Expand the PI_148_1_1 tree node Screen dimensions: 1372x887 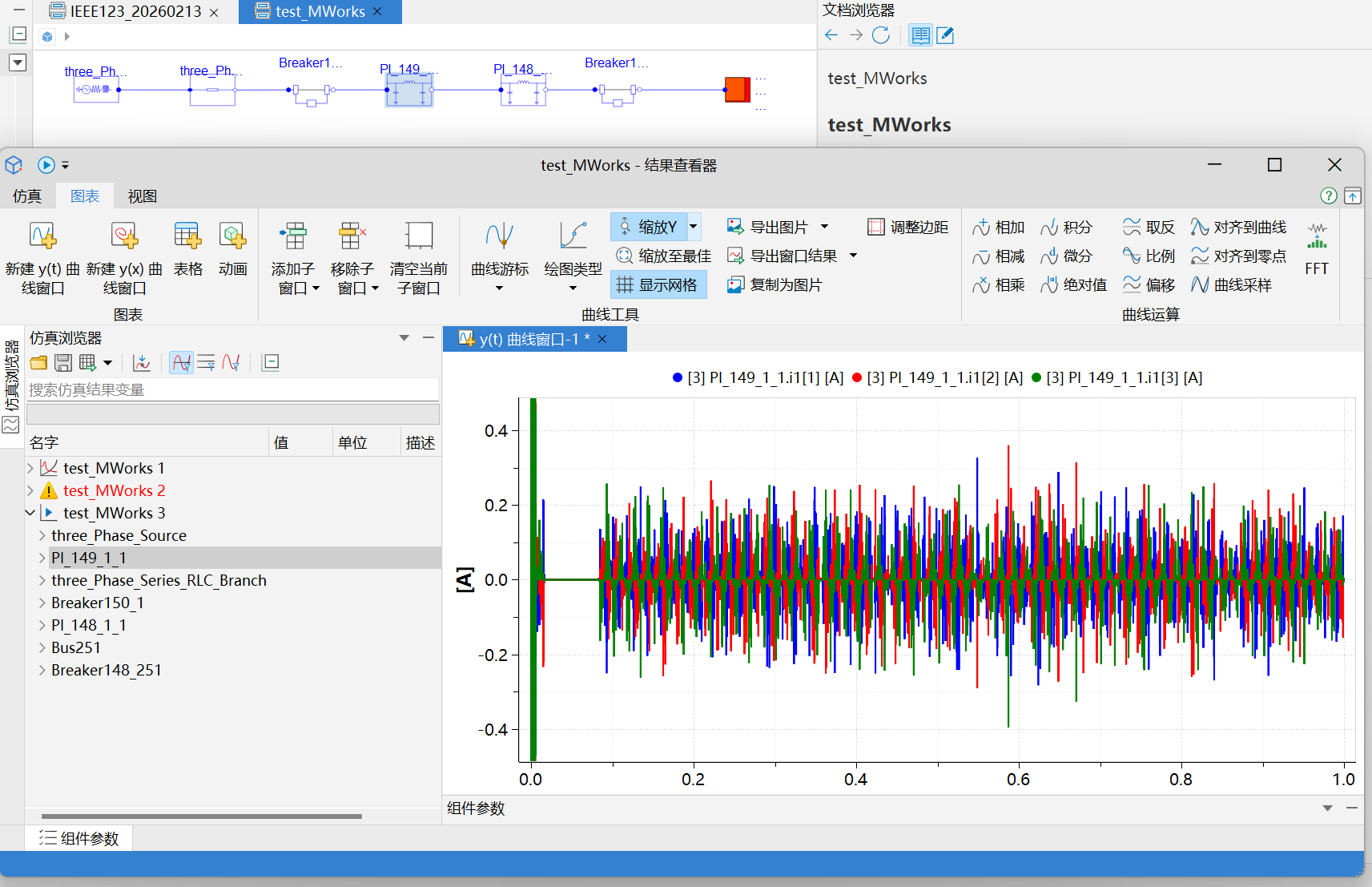[42, 625]
